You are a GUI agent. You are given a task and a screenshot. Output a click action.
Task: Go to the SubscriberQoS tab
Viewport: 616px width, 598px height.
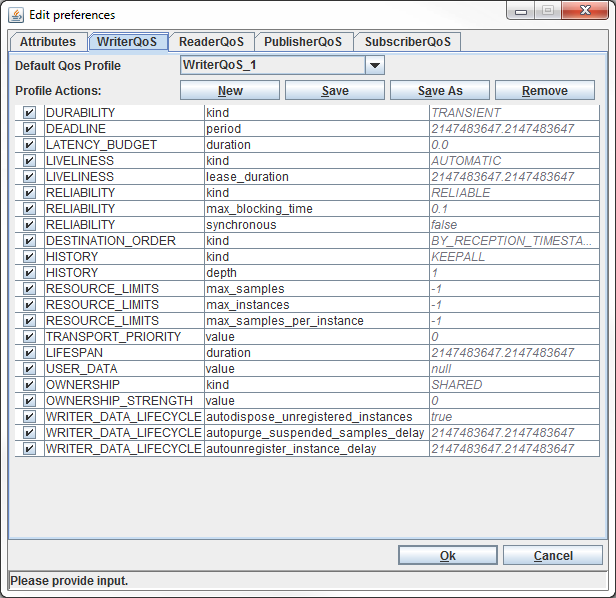(x=406, y=42)
